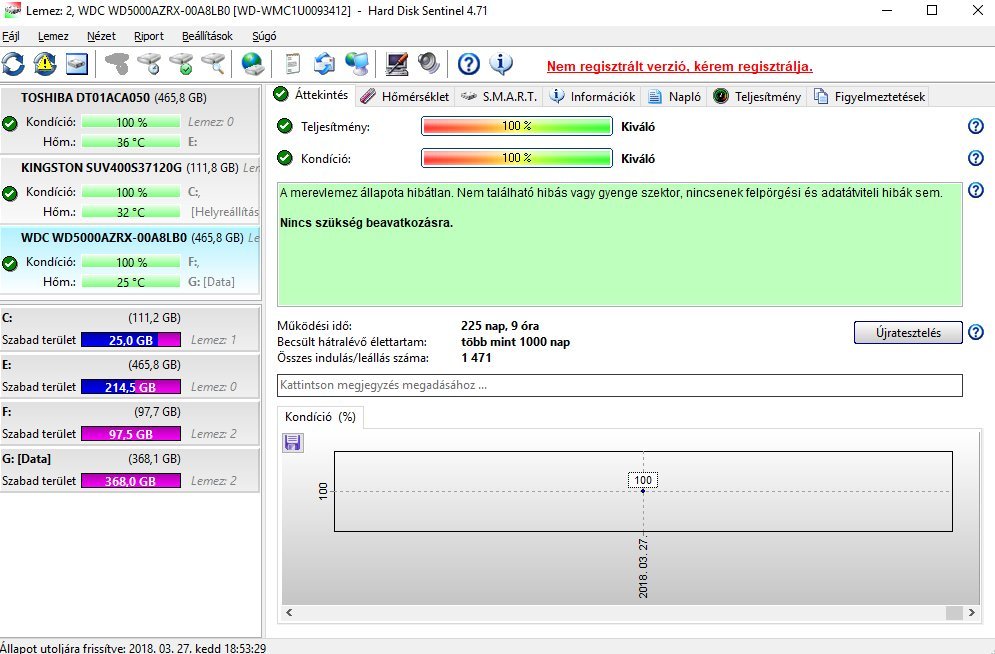Switch to the Figyelmeztetések tab
The width and height of the screenshot is (995, 654).
(x=869, y=96)
